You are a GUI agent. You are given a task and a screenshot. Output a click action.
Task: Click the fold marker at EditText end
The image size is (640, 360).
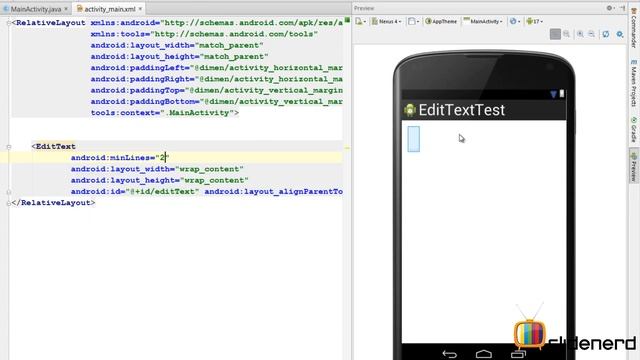click(x=9, y=192)
